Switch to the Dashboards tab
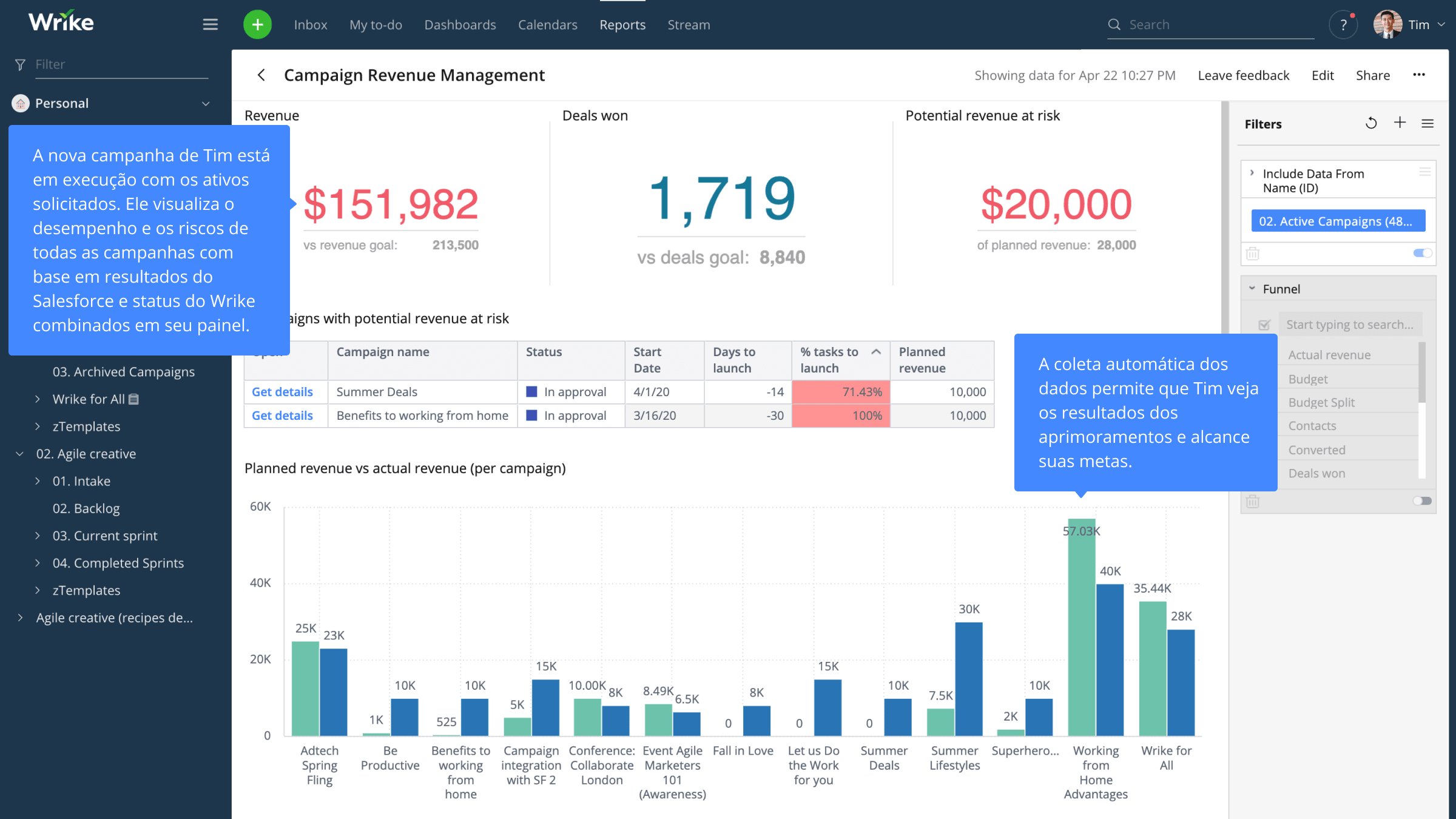The width and height of the screenshot is (1456, 819). 460,25
